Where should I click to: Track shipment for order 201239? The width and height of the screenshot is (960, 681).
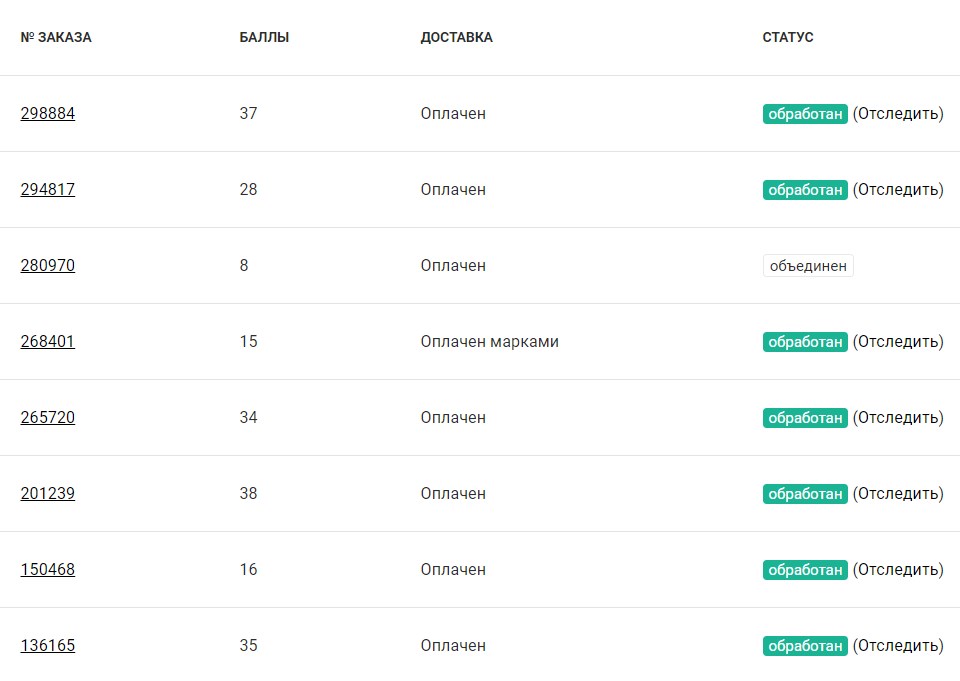(898, 493)
